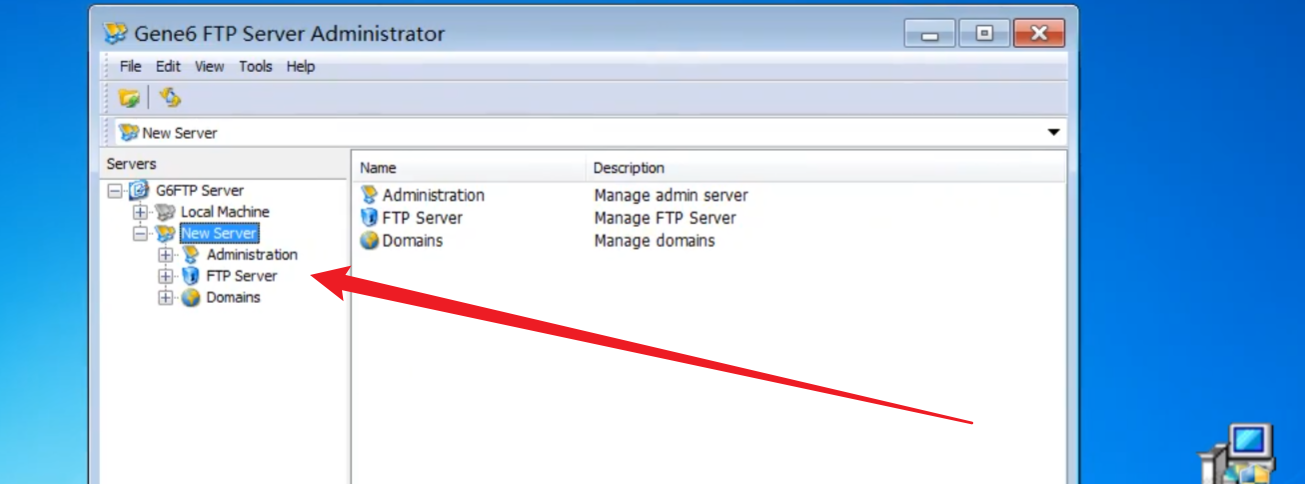Sort list by Description column header
This screenshot has width=1305, height=484.
628,168
